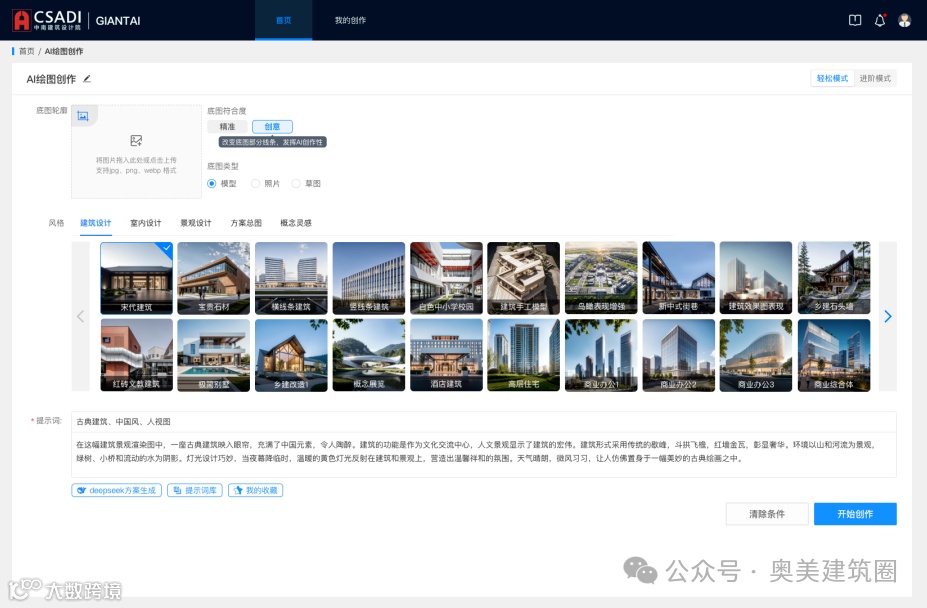Select the 横线条建筑 style thumbnail

click(x=291, y=278)
